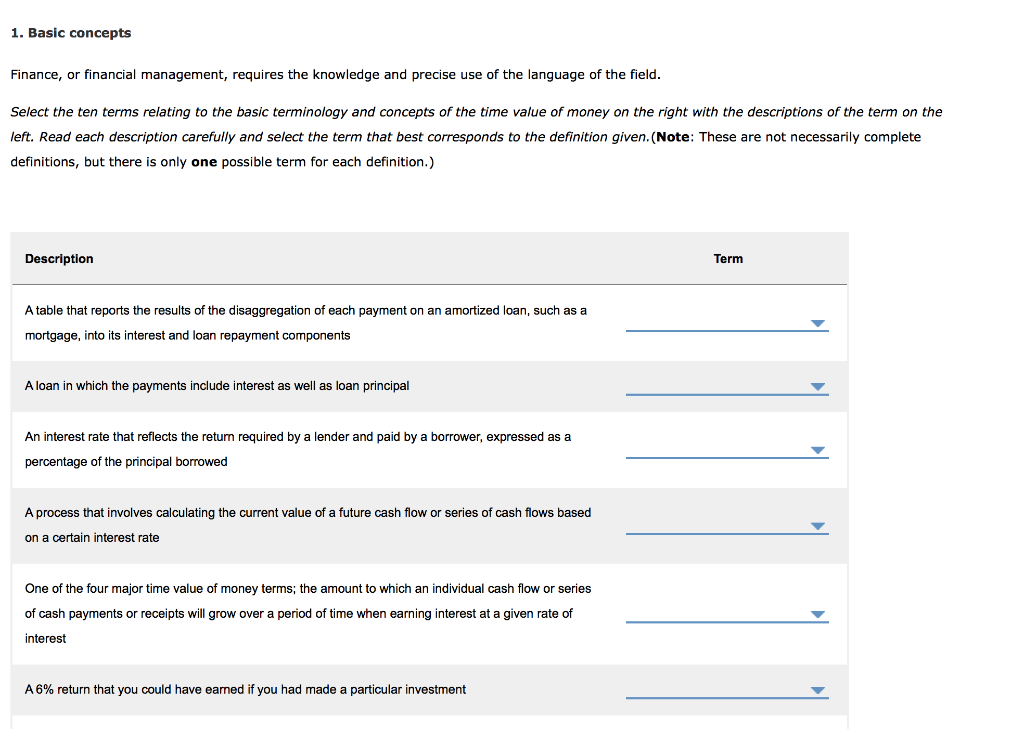
Task: Click the Term column header
Action: point(728,258)
